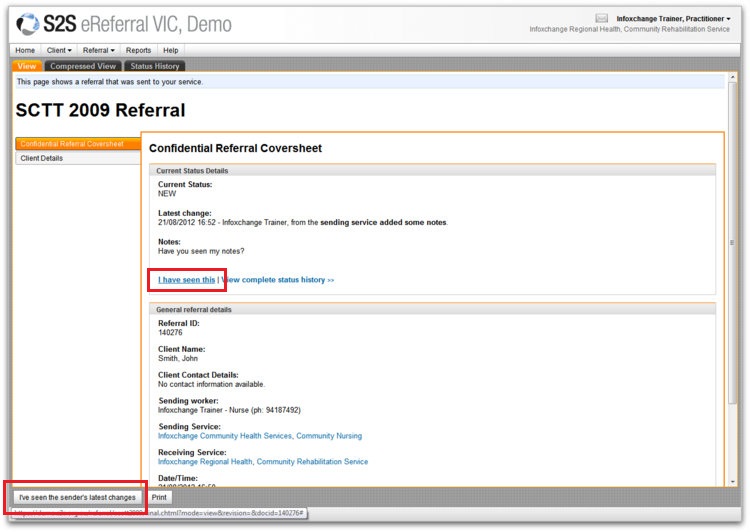Viewport: 750px width, 532px height.
Task: Expand the Client menu dropdown
Action: pos(59,50)
